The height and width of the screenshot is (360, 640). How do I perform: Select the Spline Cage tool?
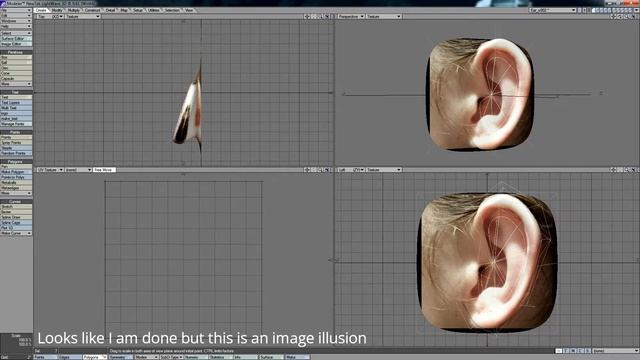click(x=16, y=222)
